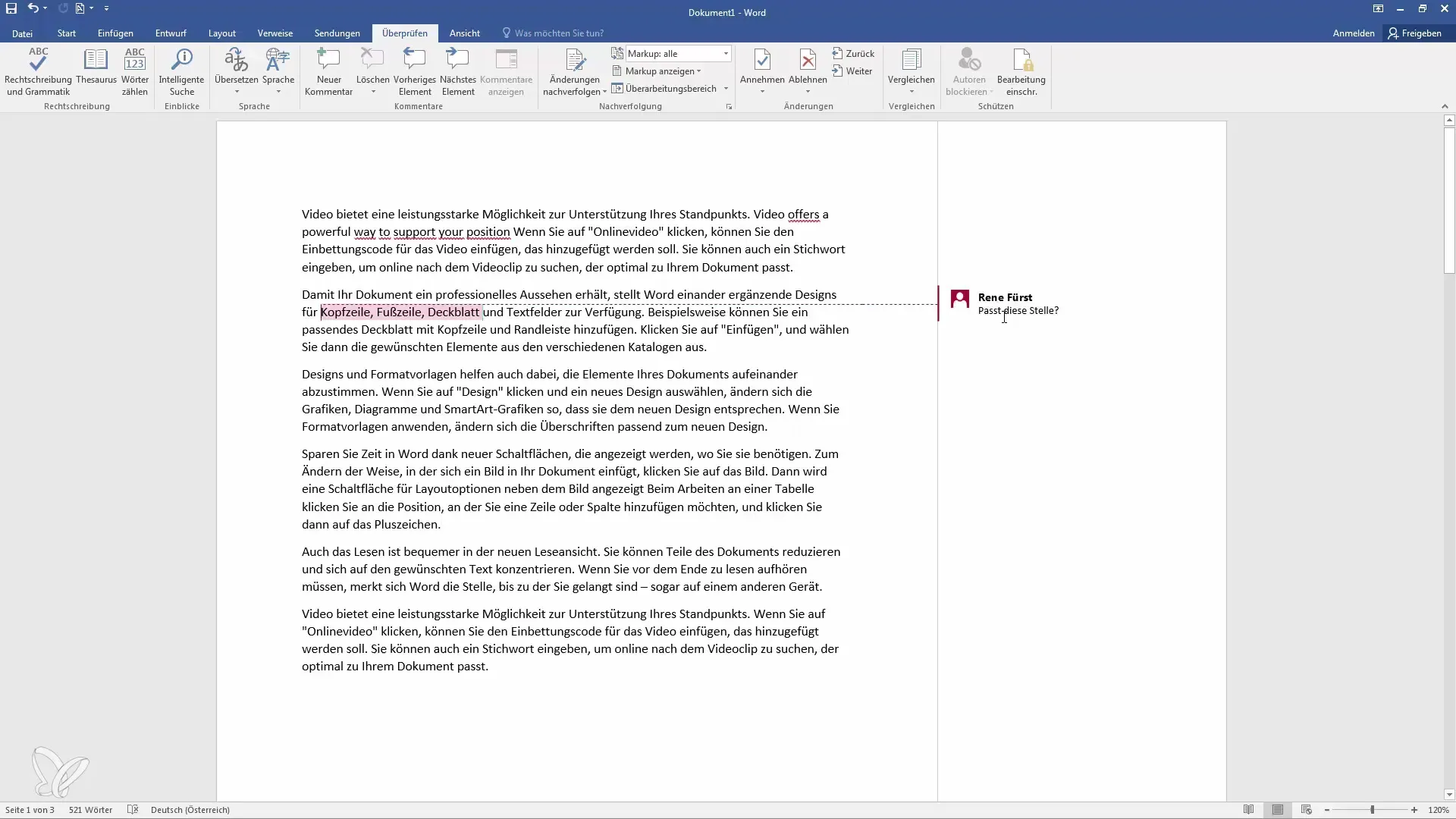
Task: Insert a Neuer Kommentar
Action: pos(328,72)
